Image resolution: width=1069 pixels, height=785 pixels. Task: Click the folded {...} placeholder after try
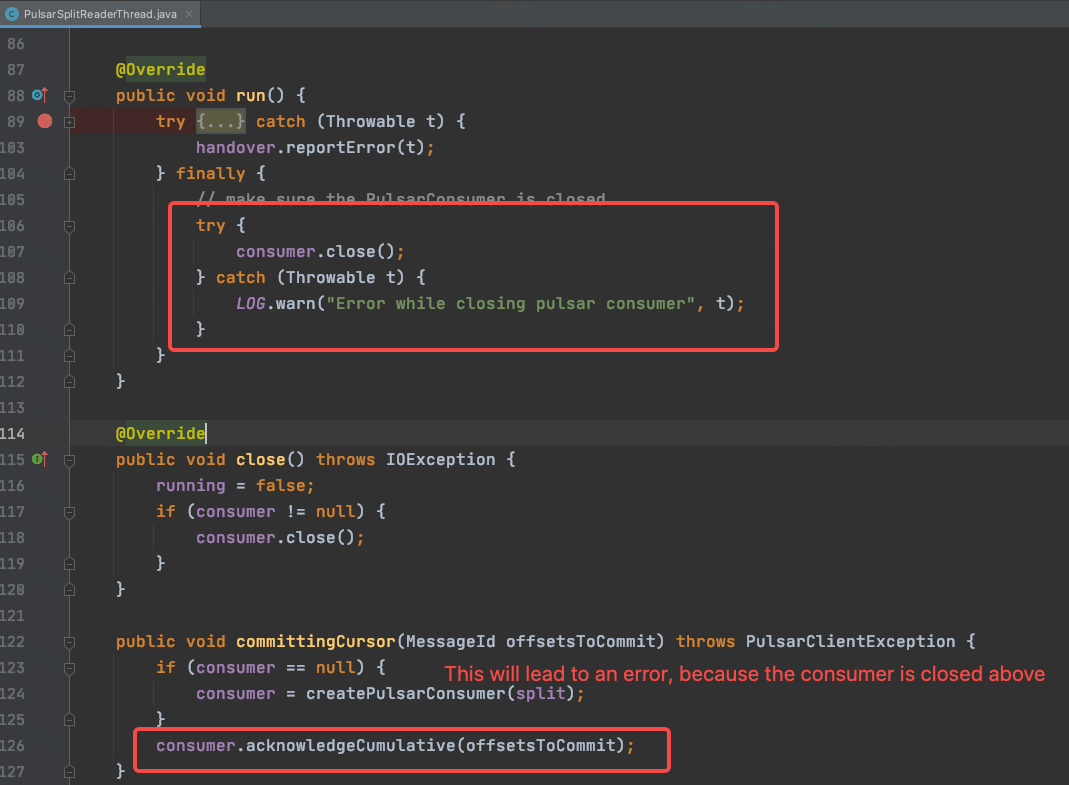click(220, 121)
